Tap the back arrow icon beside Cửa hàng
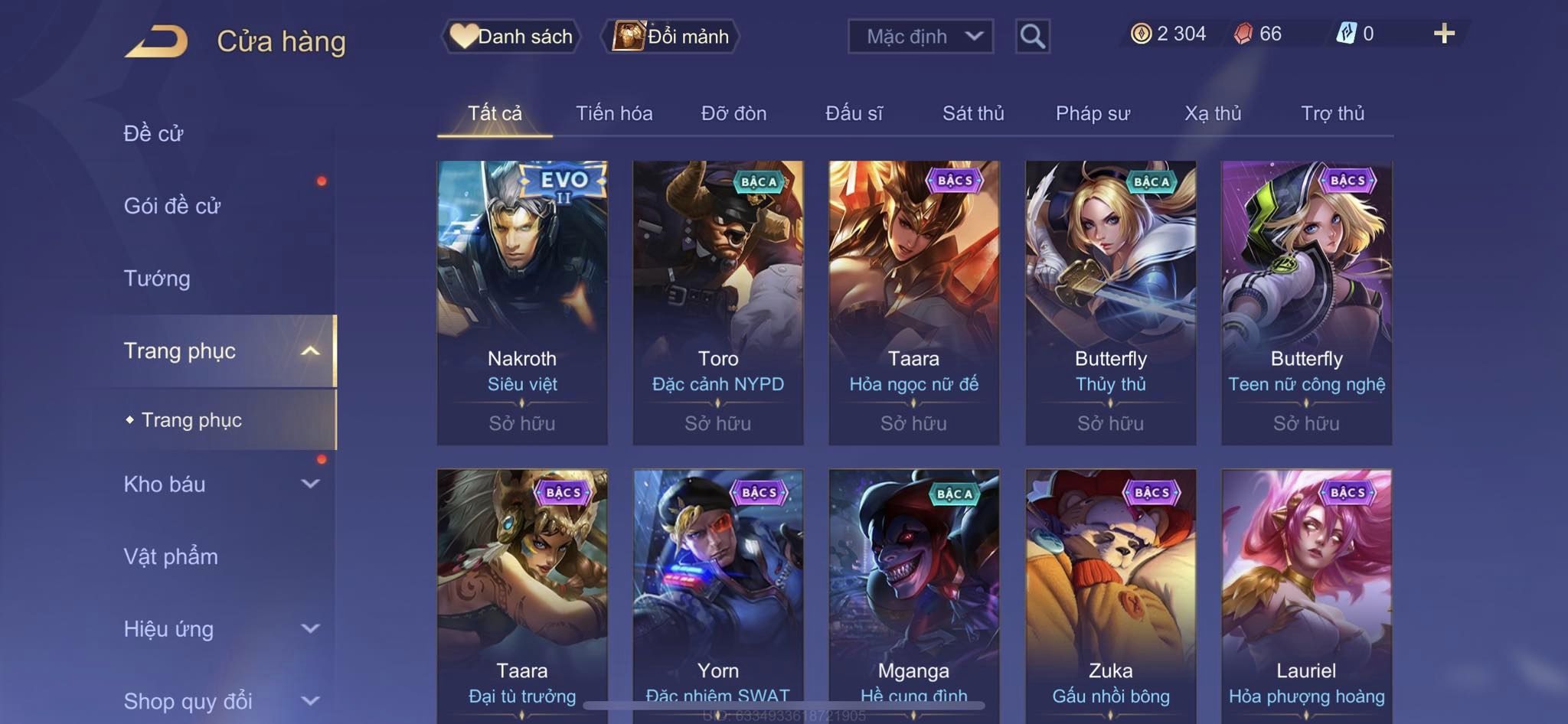 (156, 41)
